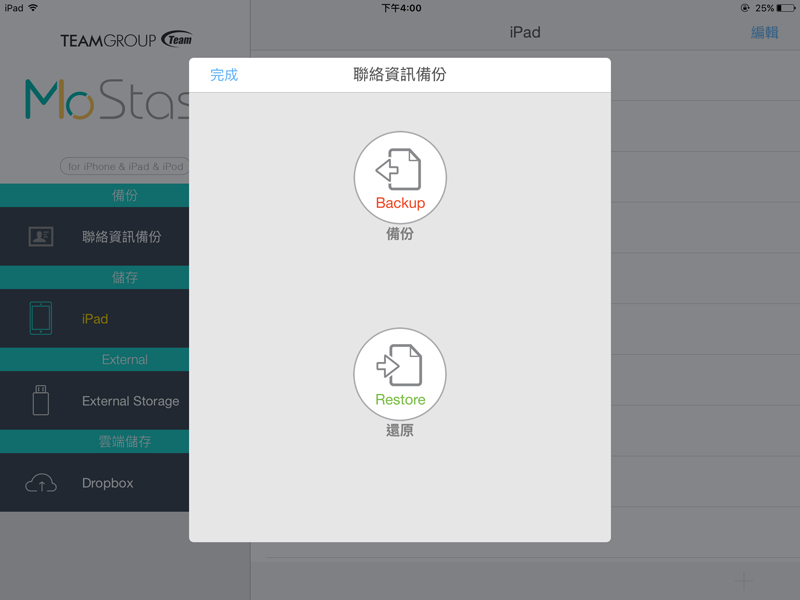Open External Storage in the sidebar

[x=94, y=401]
